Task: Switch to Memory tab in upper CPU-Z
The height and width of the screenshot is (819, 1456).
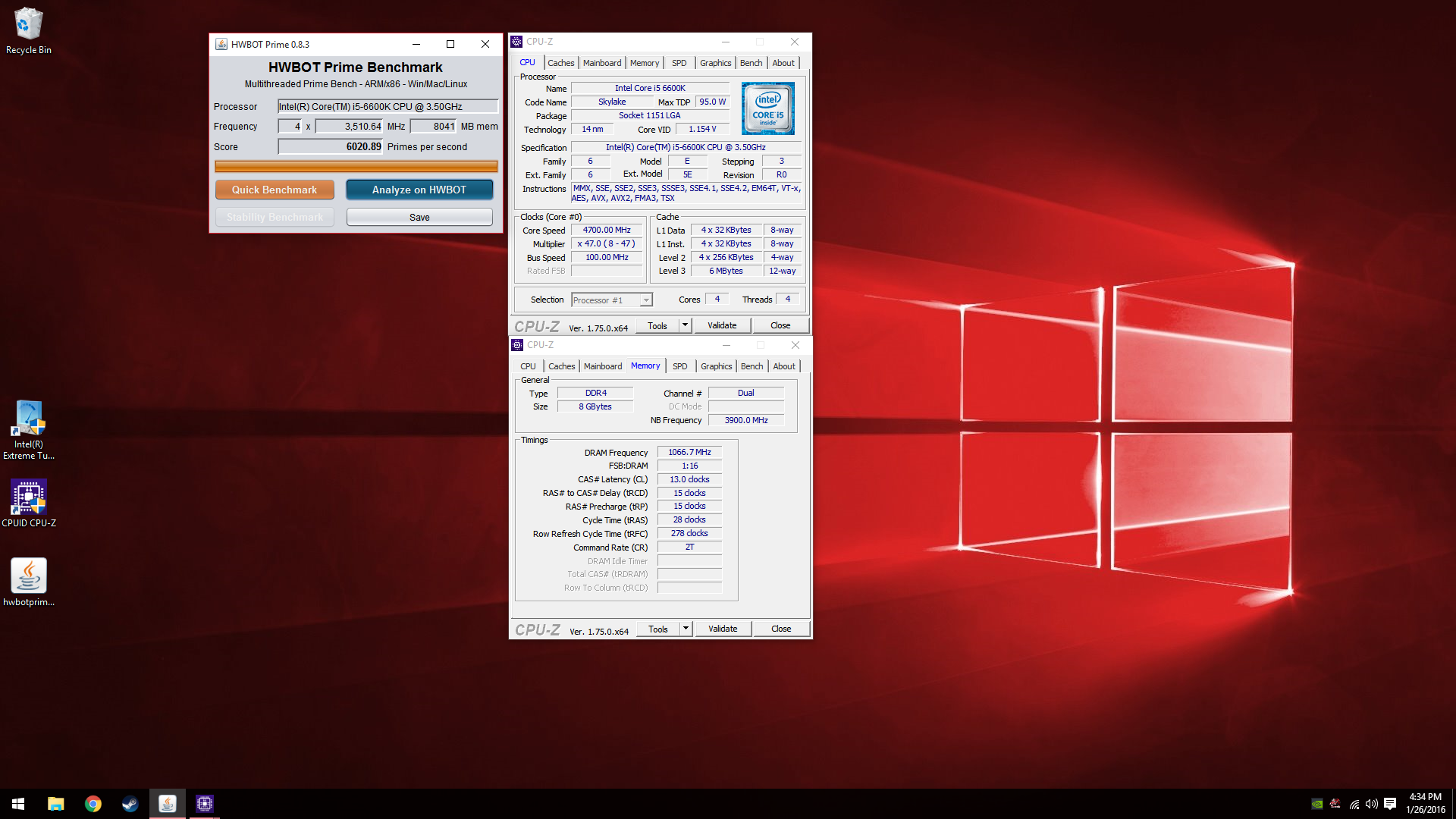Action: coord(645,63)
